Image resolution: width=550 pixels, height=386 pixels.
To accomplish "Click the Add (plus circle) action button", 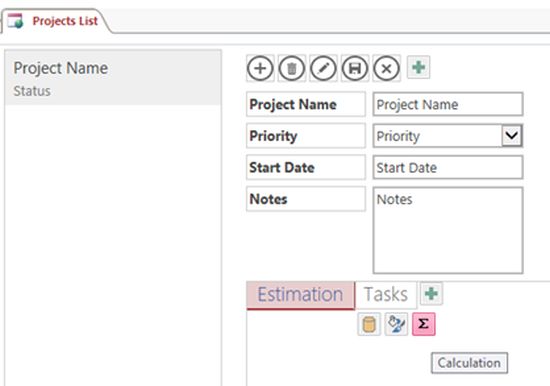I will tap(260, 68).
